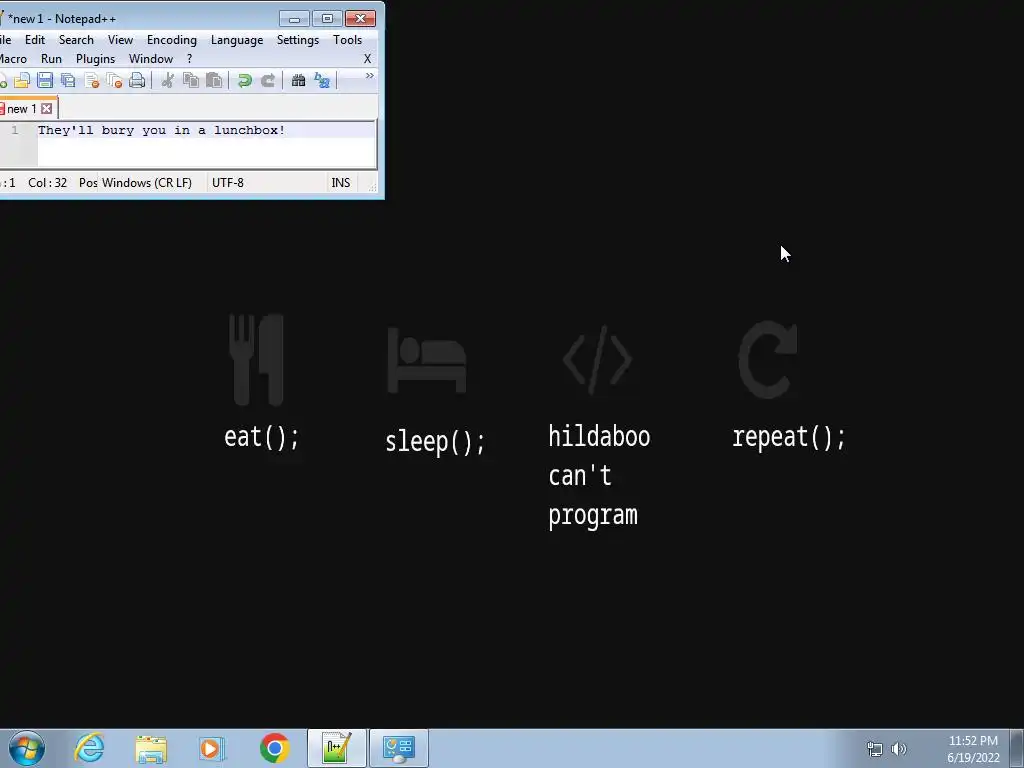Screen dimensions: 1024x768
Task: Click in the text editing area
Action: tap(206, 145)
